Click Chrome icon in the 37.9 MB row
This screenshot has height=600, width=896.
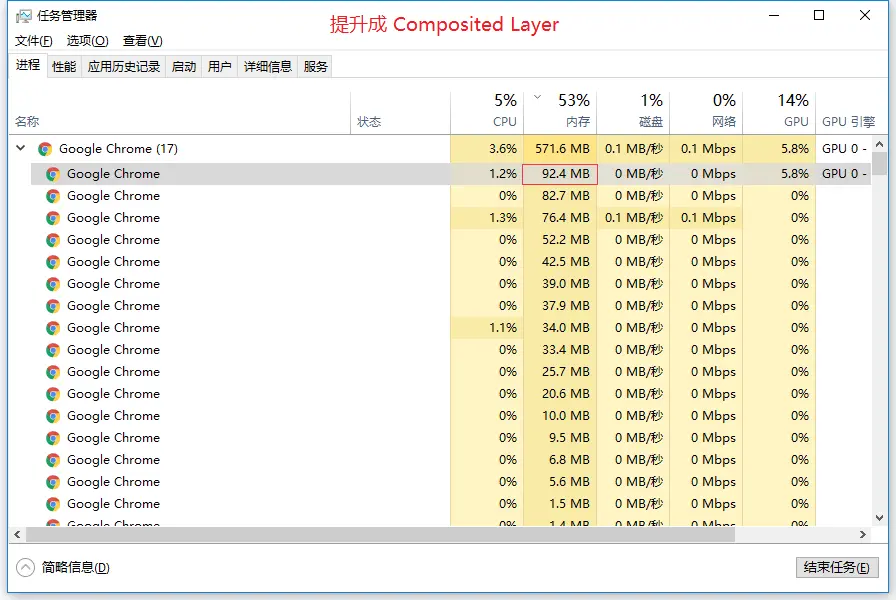[x=53, y=306]
